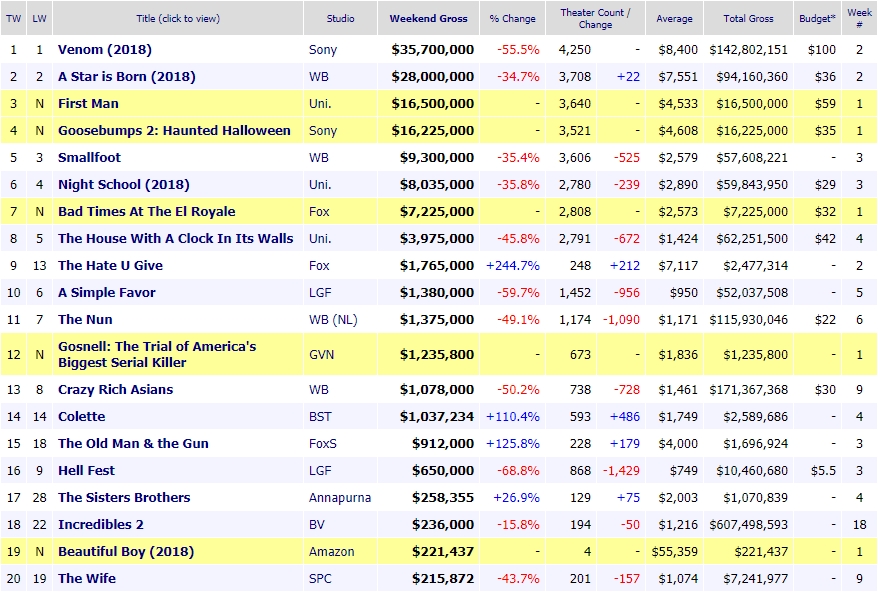The image size is (878, 592).
Task: Click the 4,250 theater count
Action: pyautogui.click(x=575, y=50)
